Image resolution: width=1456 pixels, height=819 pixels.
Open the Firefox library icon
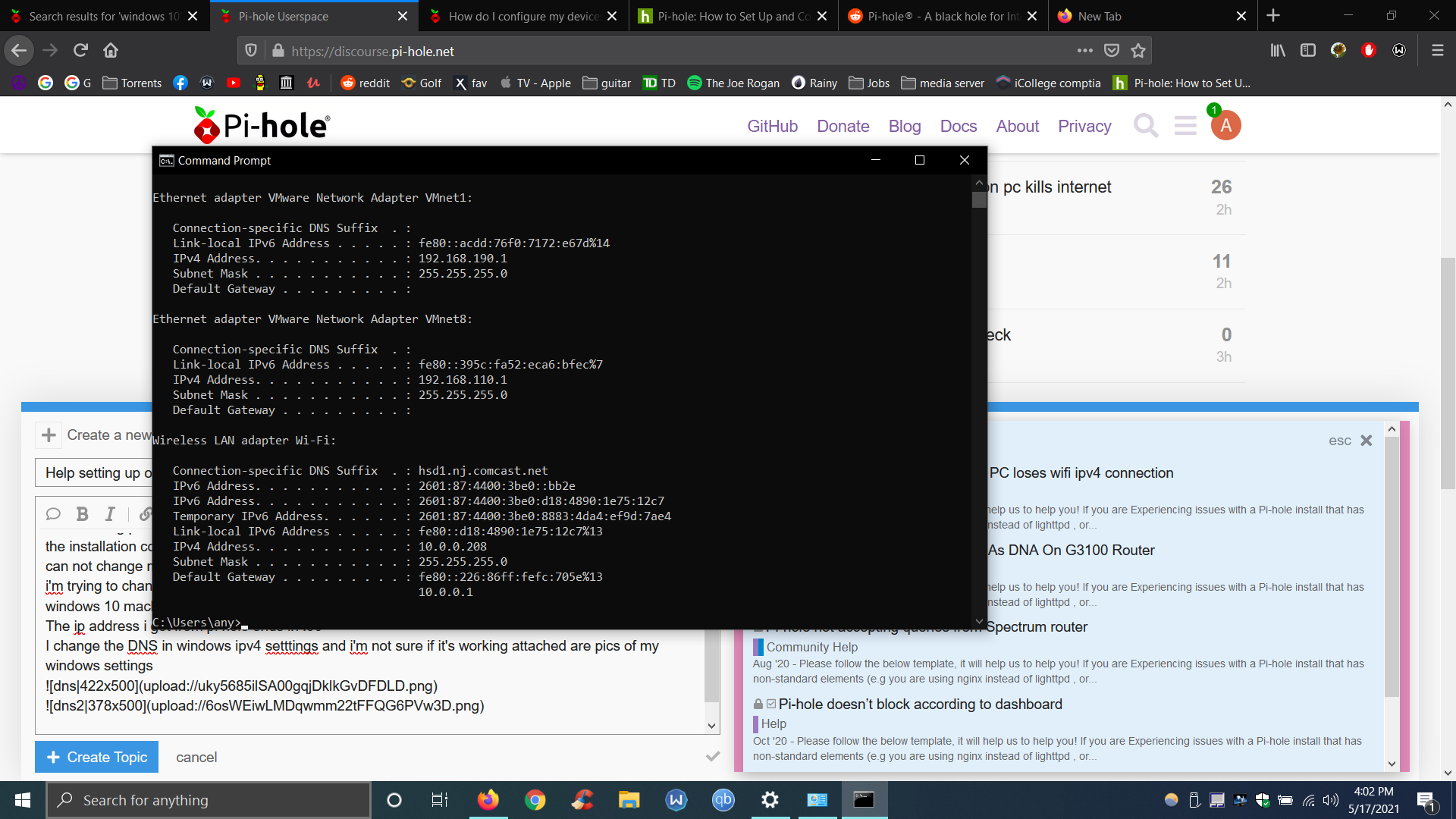(x=1278, y=51)
